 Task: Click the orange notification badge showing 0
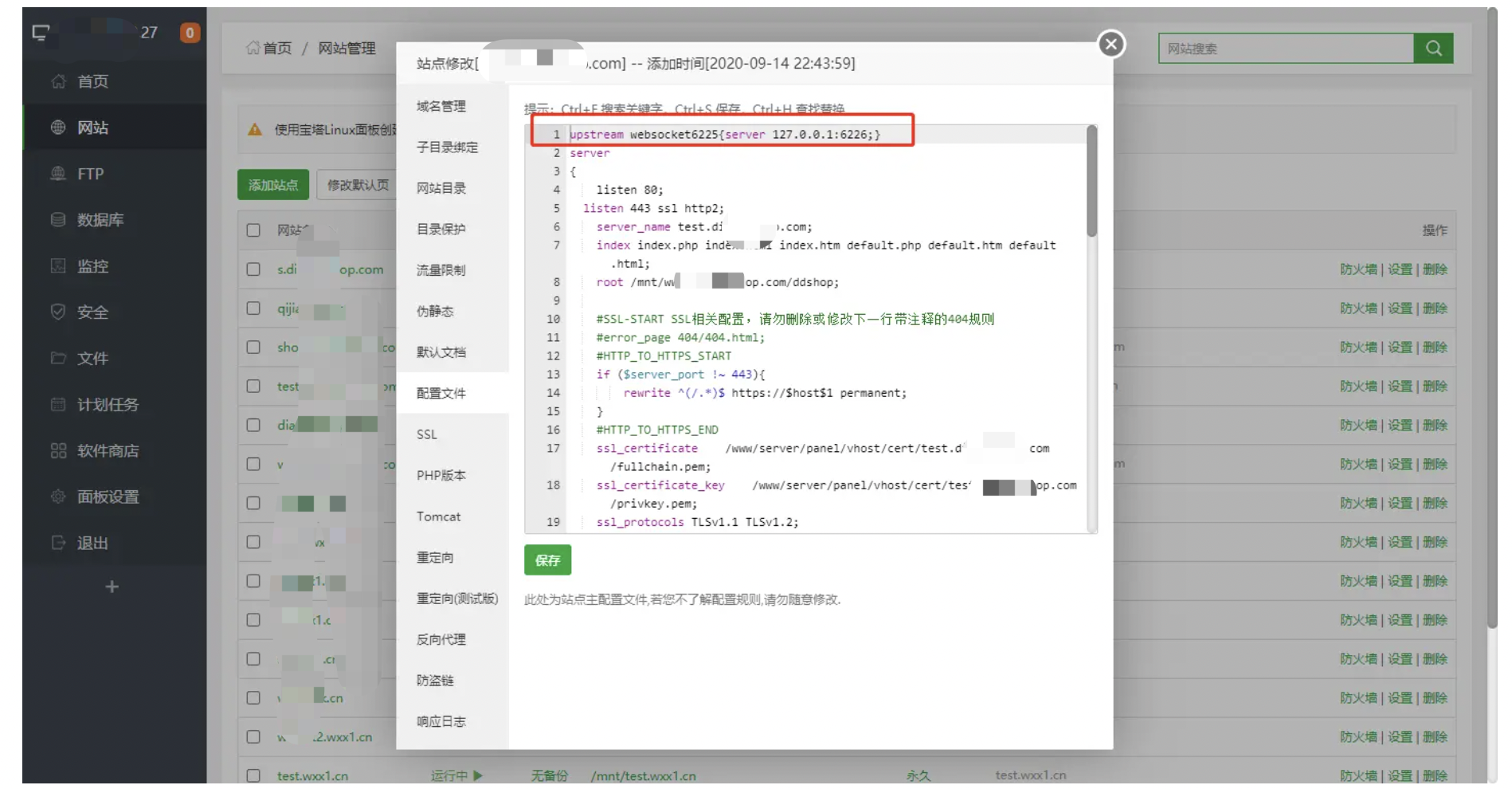(x=190, y=33)
